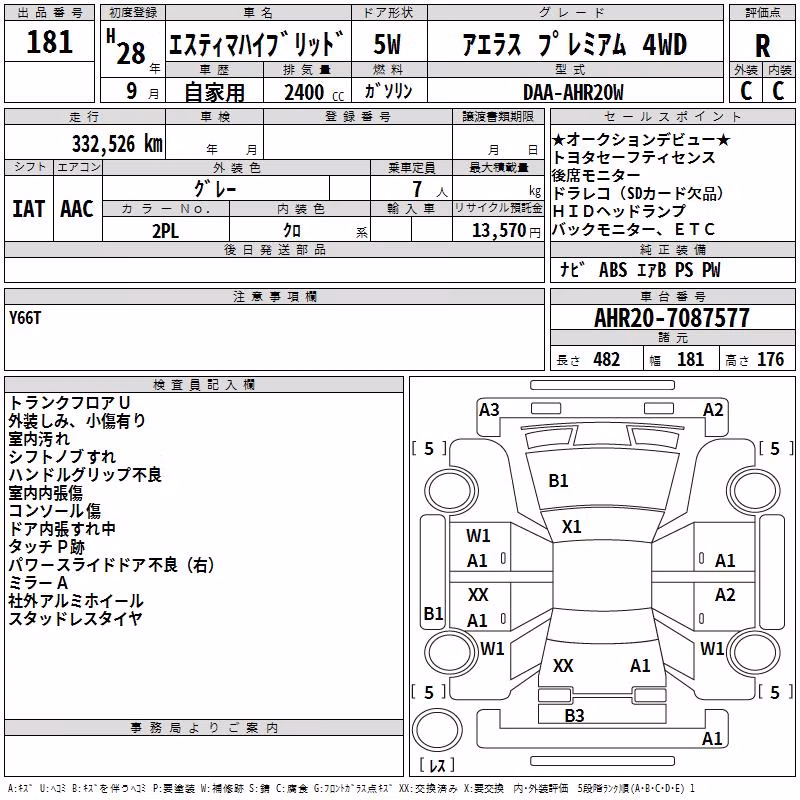Select the air conditioner value AAC
The image size is (800, 800).
tap(77, 209)
